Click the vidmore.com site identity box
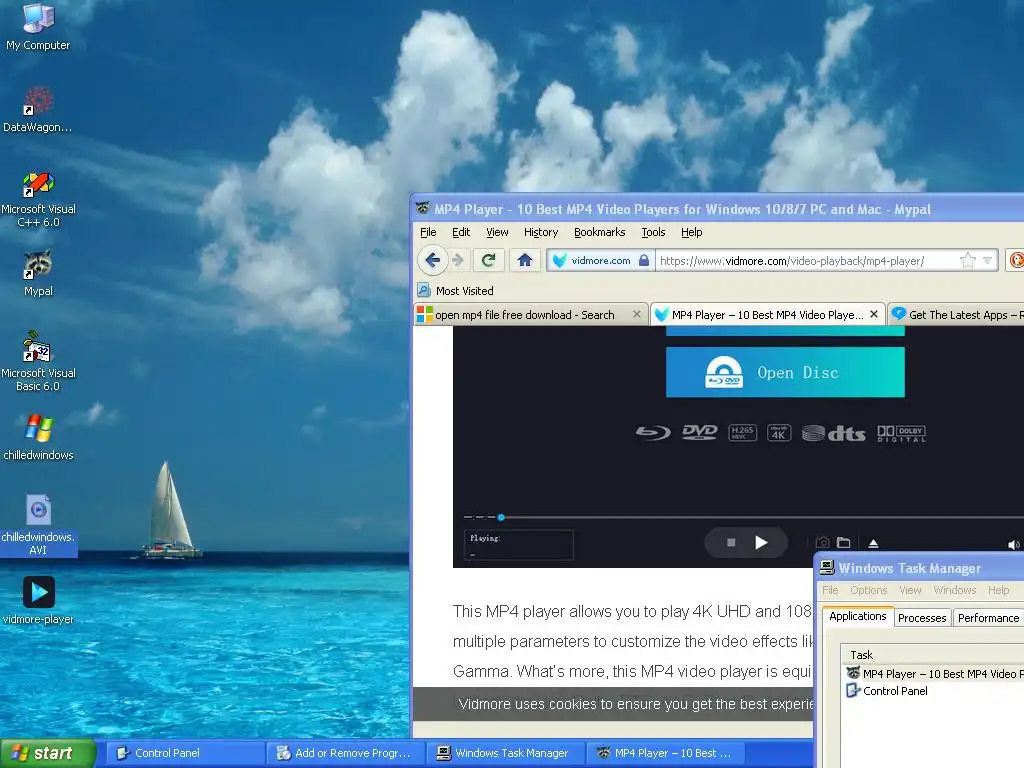The image size is (1024, 768). (601, 260)
